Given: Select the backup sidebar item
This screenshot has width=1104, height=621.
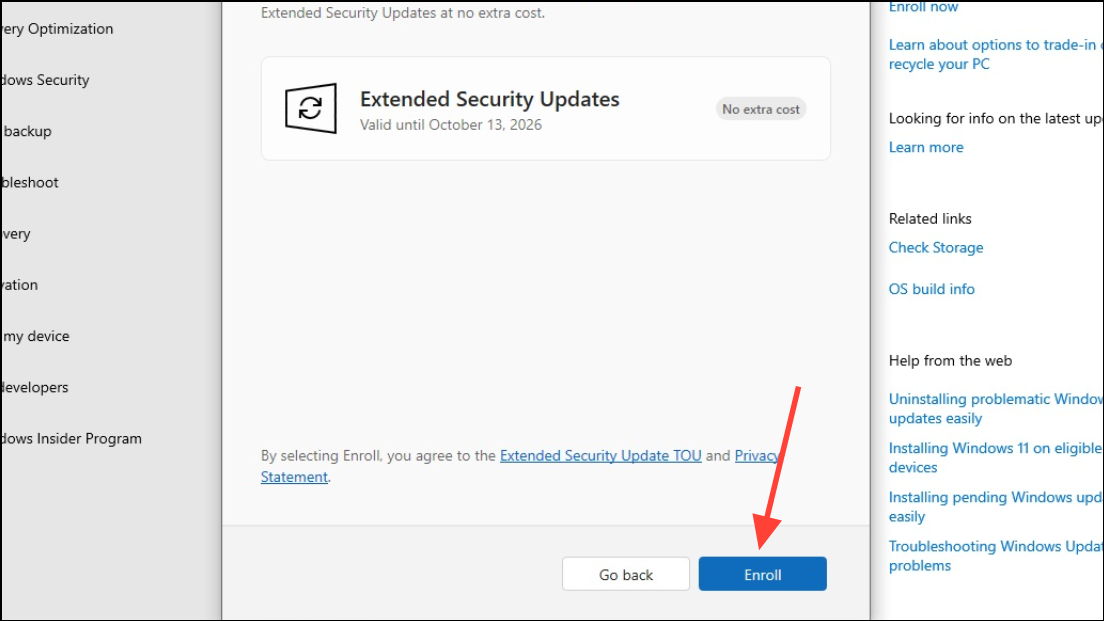Looking at the screenshot, I should point(27,131).
